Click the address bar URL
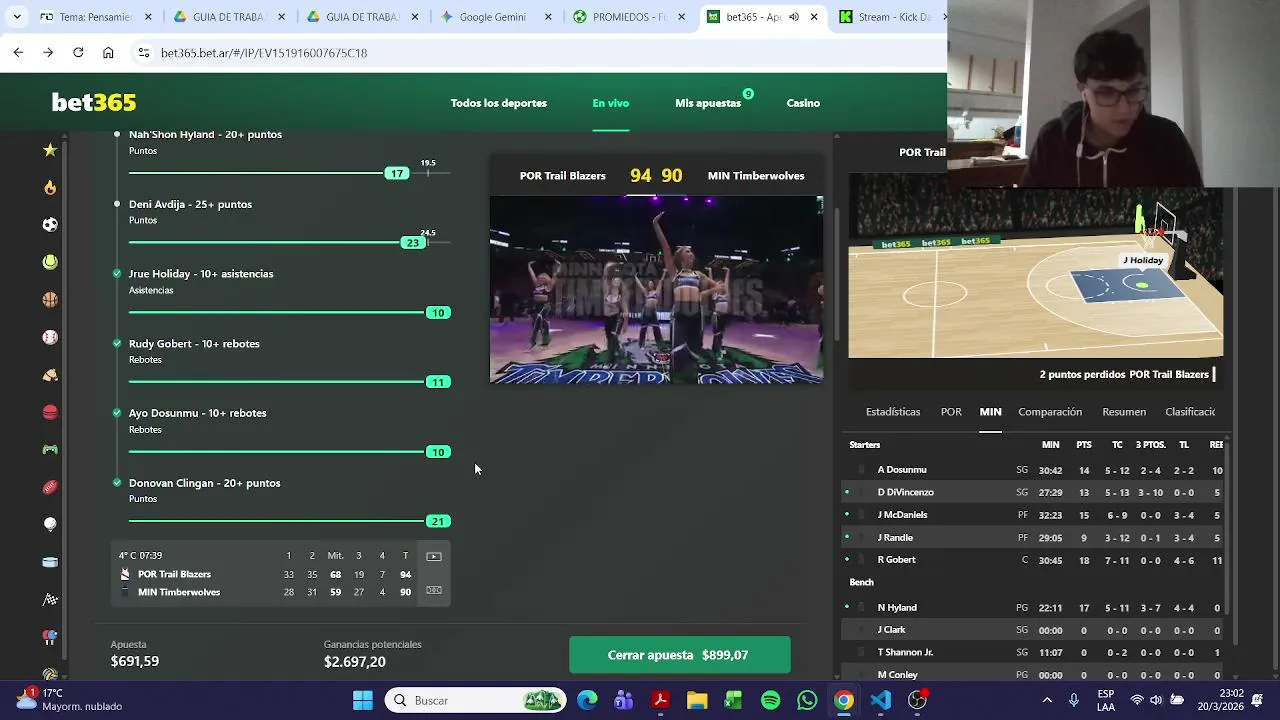 (x=264, y=52)
